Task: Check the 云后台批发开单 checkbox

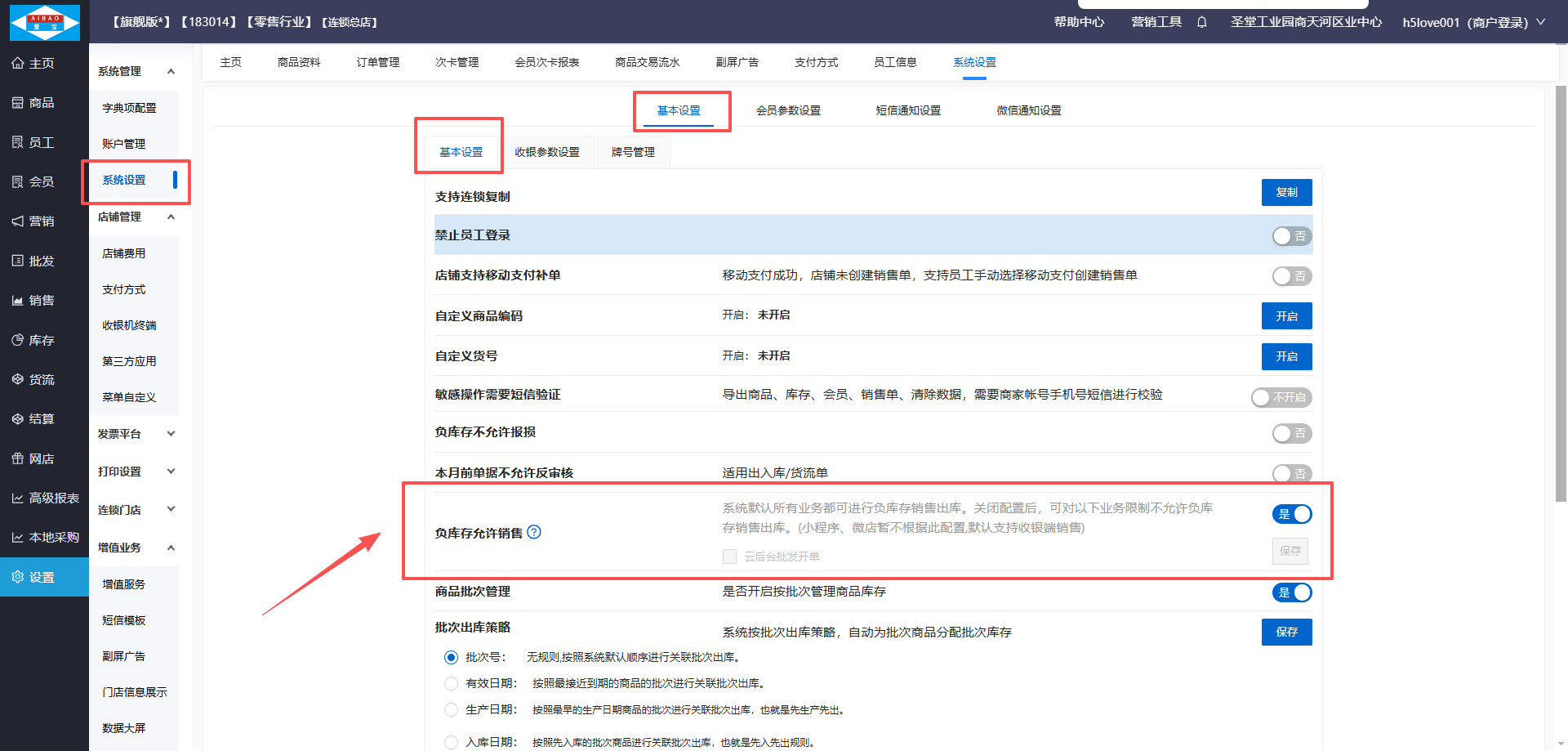Action: pyautogui.click(x=729, y=557)
